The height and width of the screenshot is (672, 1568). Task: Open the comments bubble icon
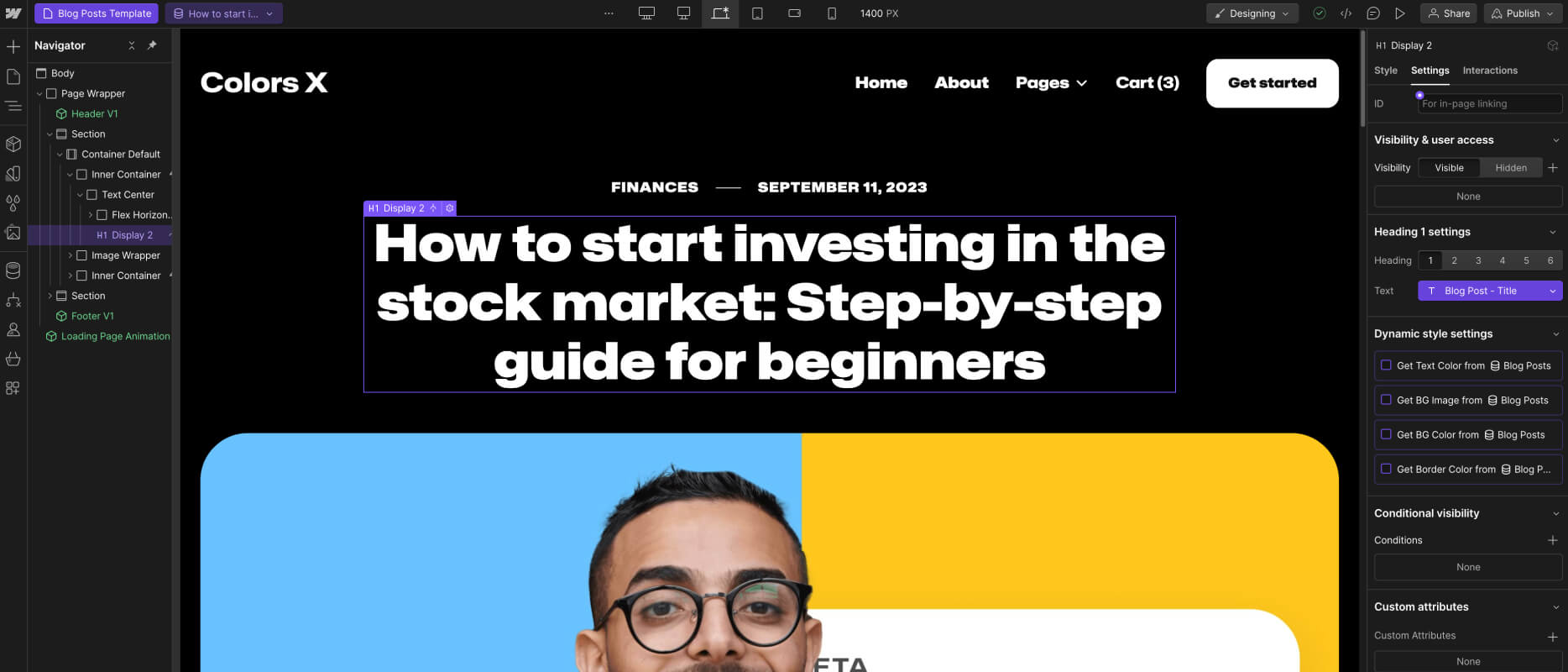coord(1373,13)
